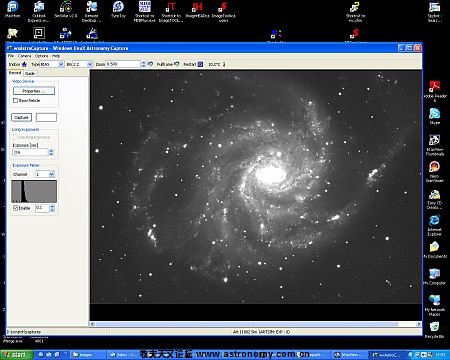The width and height of the screenshot is (450, 360).
Task: Expand the Channel dropdown
Action: tap(45, 174)
